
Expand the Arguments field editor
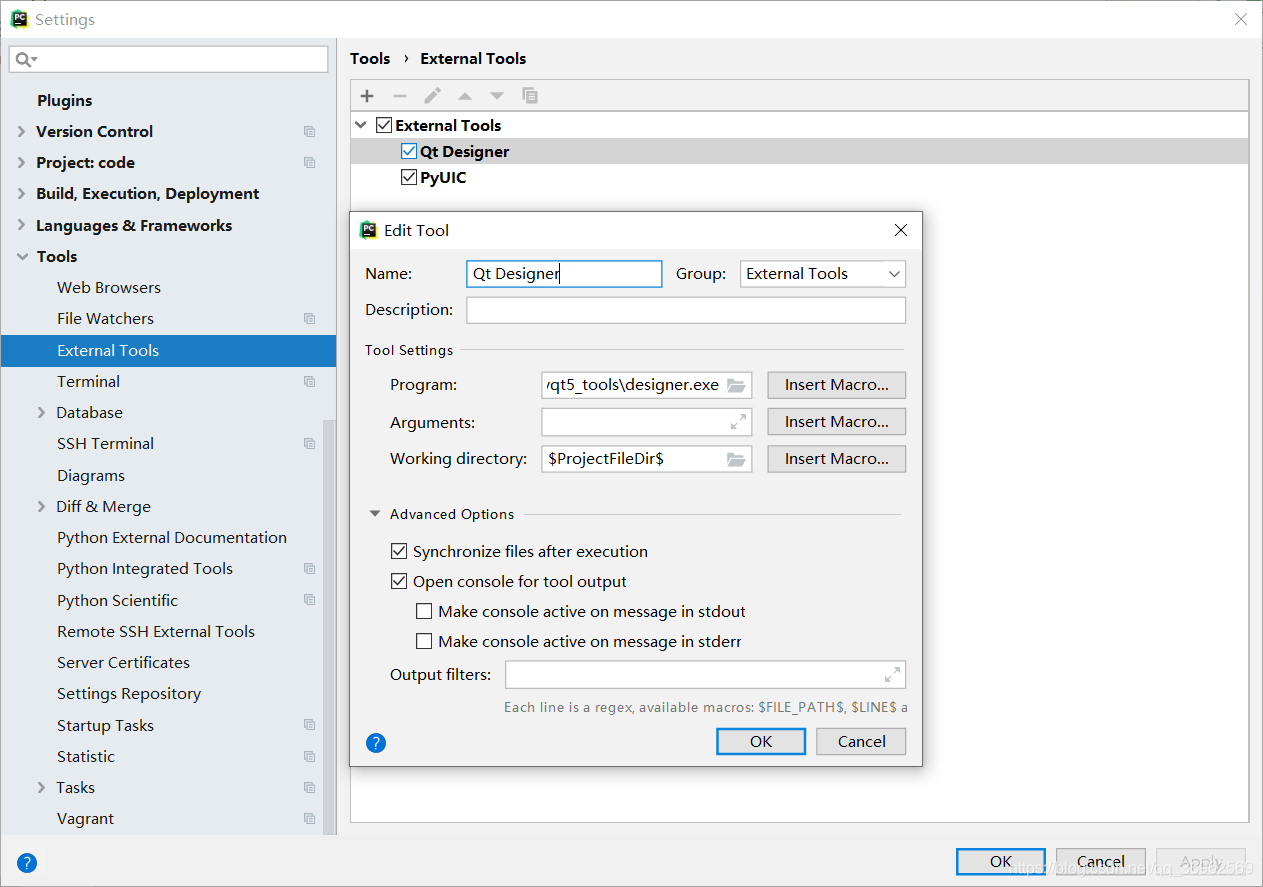738,422
